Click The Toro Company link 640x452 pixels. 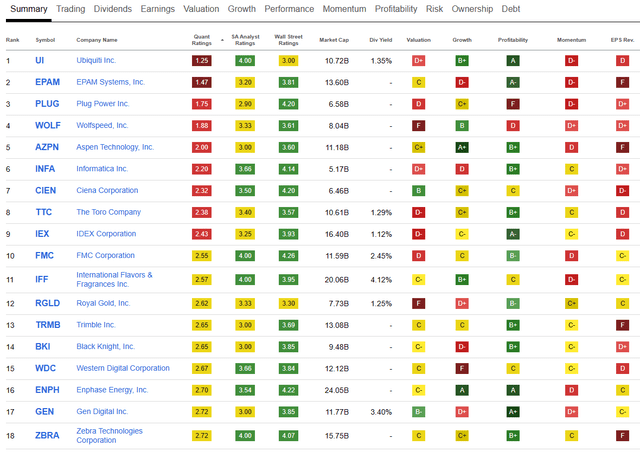109,212
